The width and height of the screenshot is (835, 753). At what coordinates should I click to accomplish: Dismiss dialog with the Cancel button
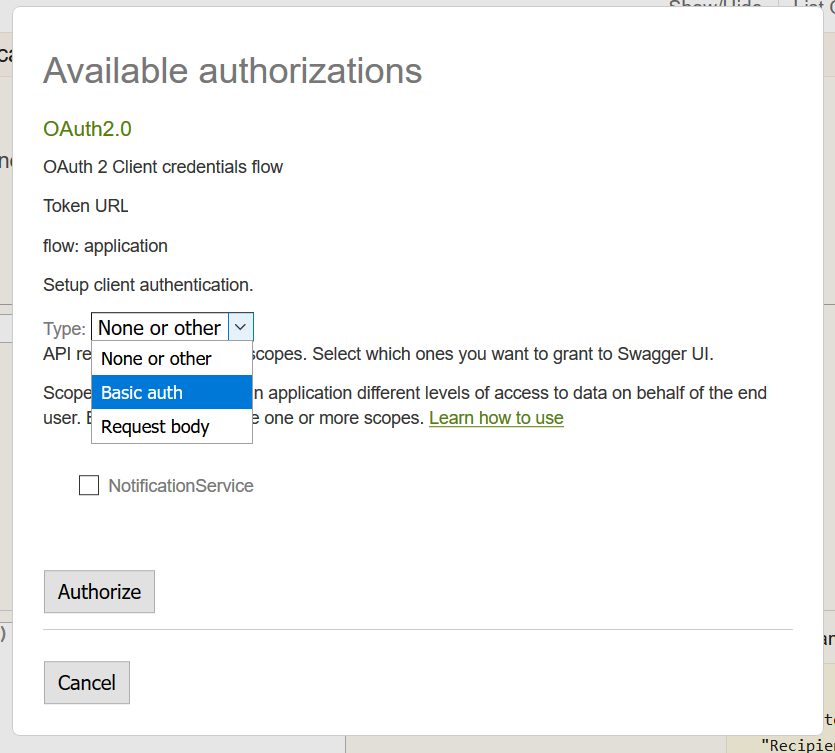tap(87, 683)
